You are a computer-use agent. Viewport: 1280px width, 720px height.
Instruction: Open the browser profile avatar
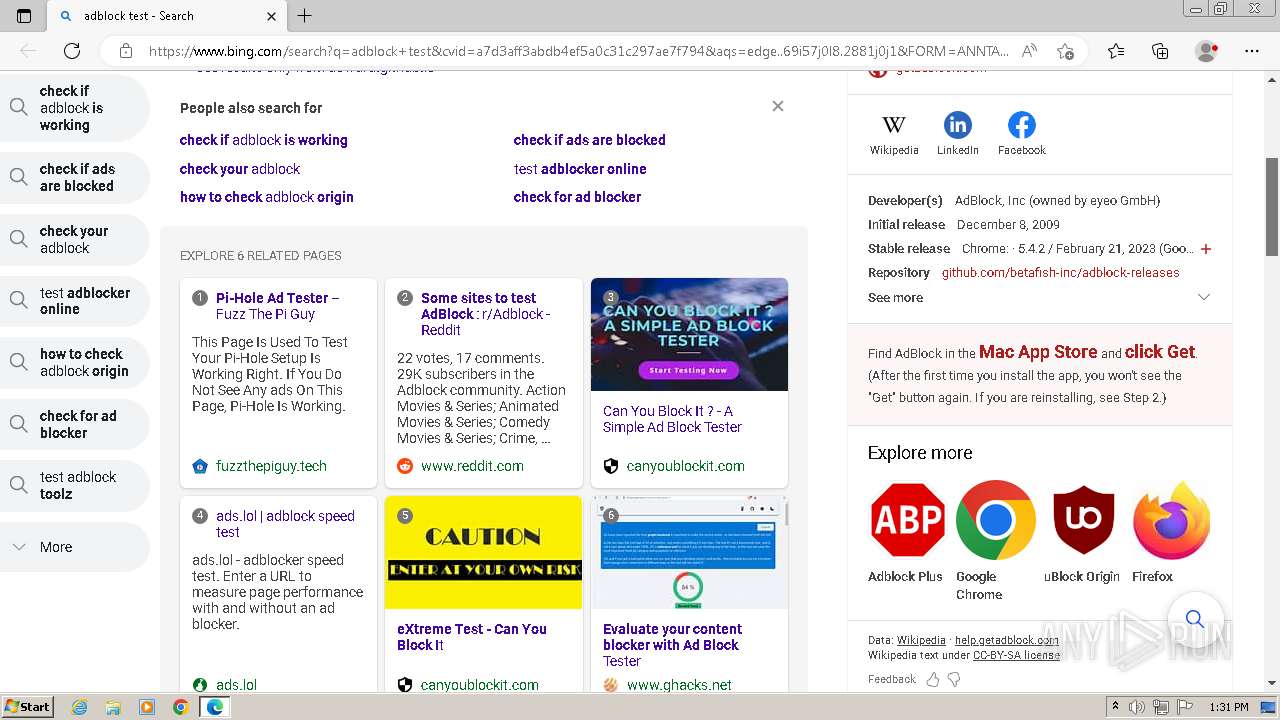click(x=1207, y=51)
